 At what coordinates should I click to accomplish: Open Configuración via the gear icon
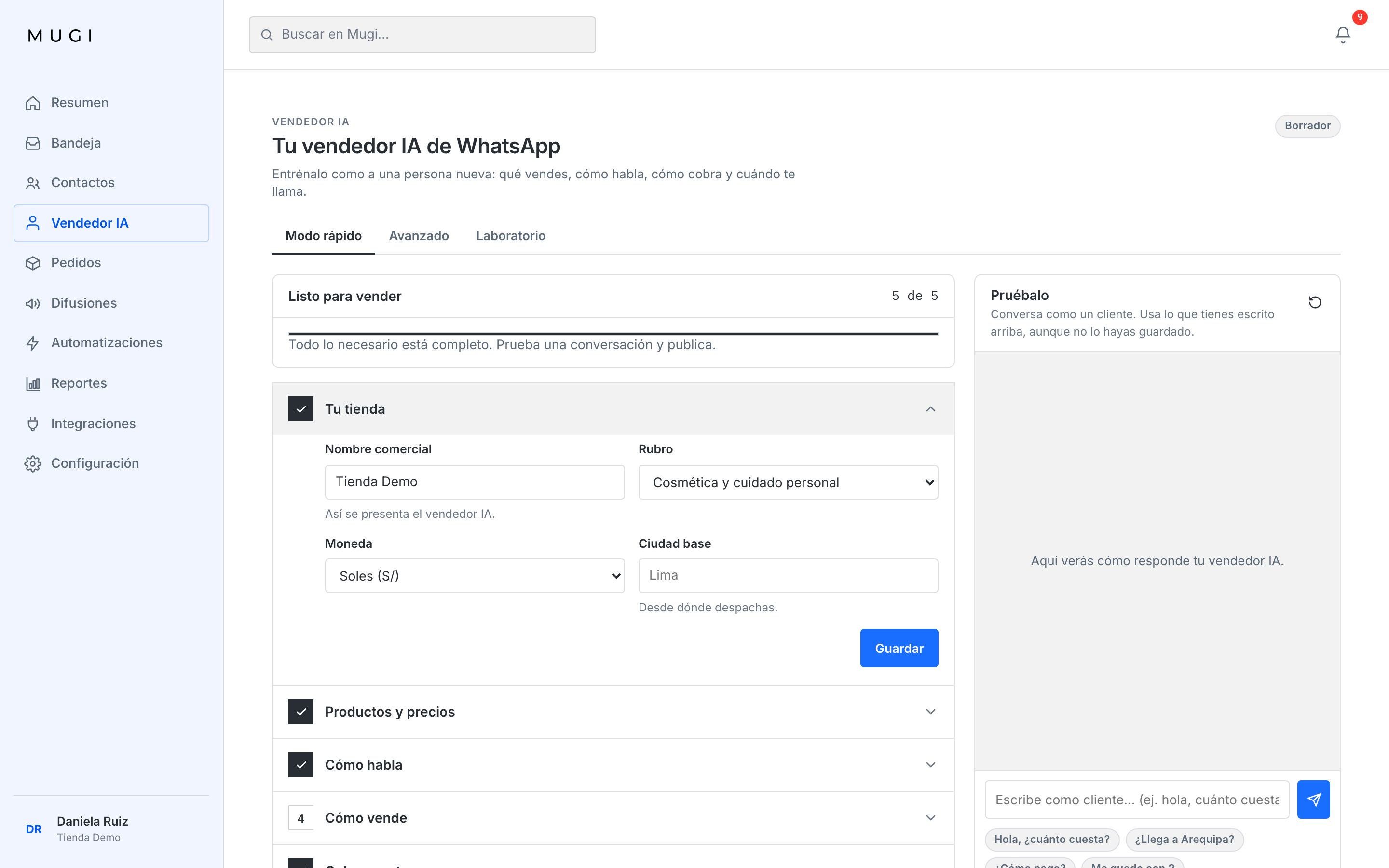coord(33,463)
